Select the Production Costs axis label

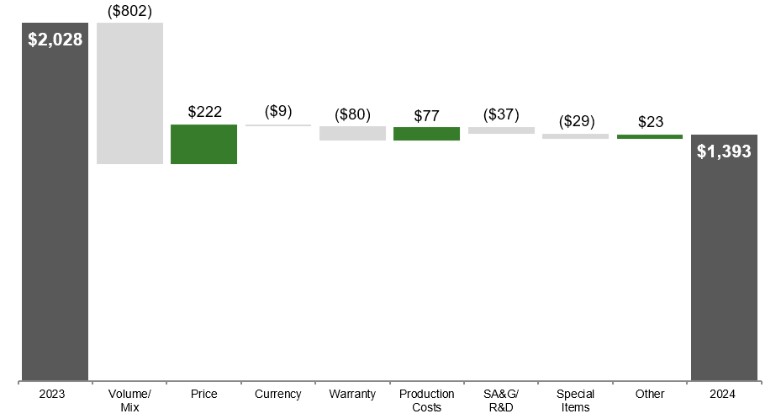click(426, 400)
